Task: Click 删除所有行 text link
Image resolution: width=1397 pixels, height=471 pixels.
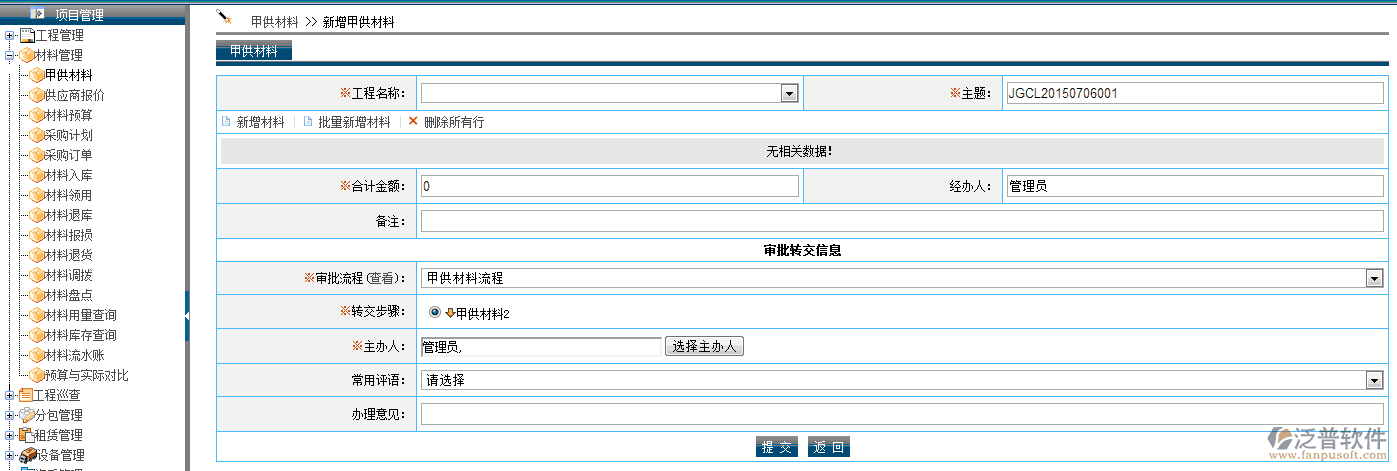Action: [x=454, y=122]
